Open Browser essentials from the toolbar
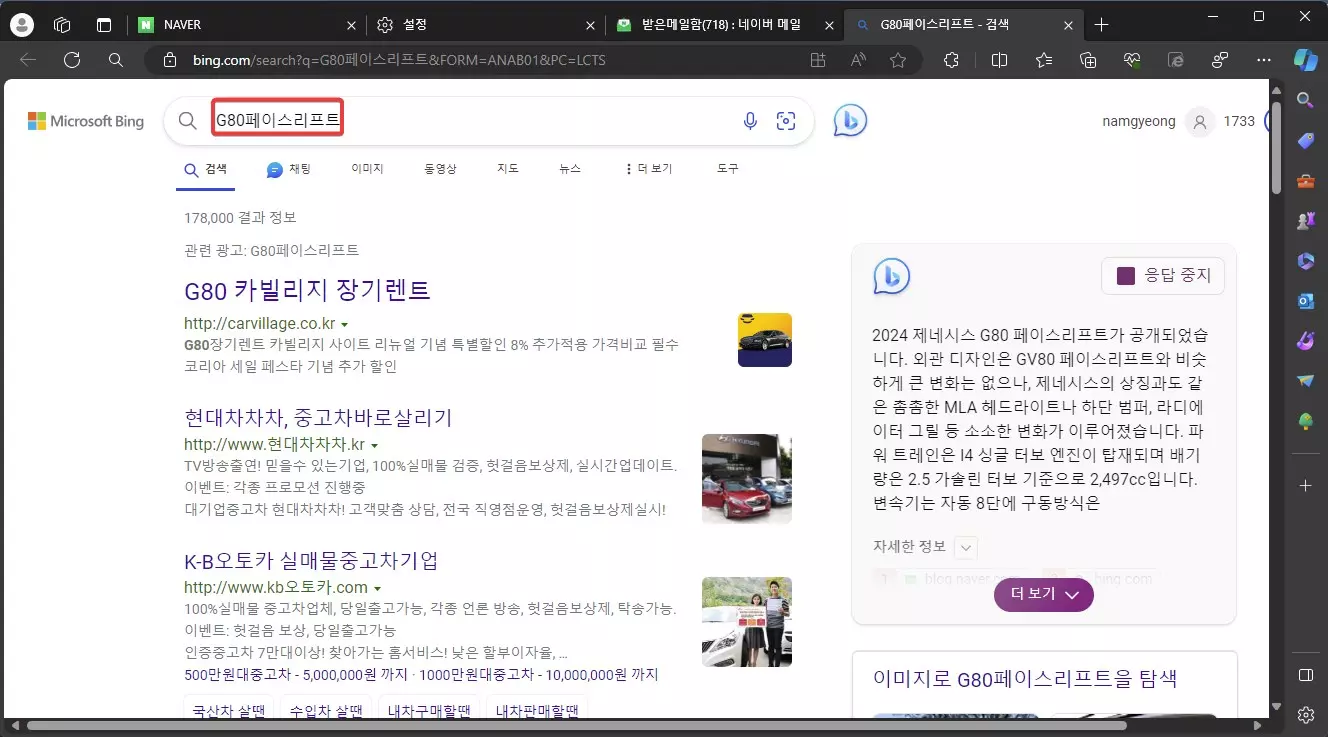1328x737 pixels. [x=1132, y=60]
